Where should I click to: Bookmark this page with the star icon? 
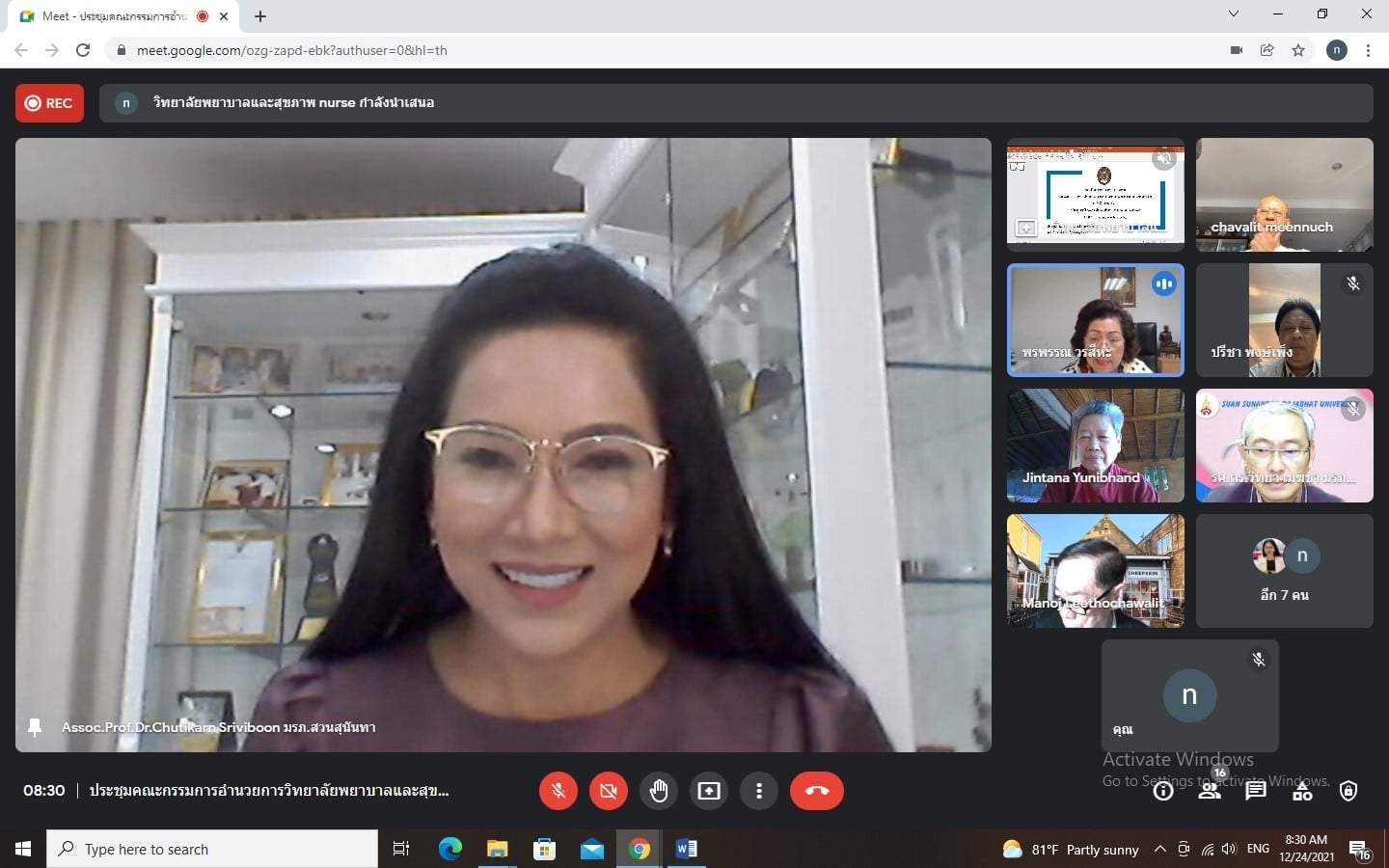(1298, 50)
